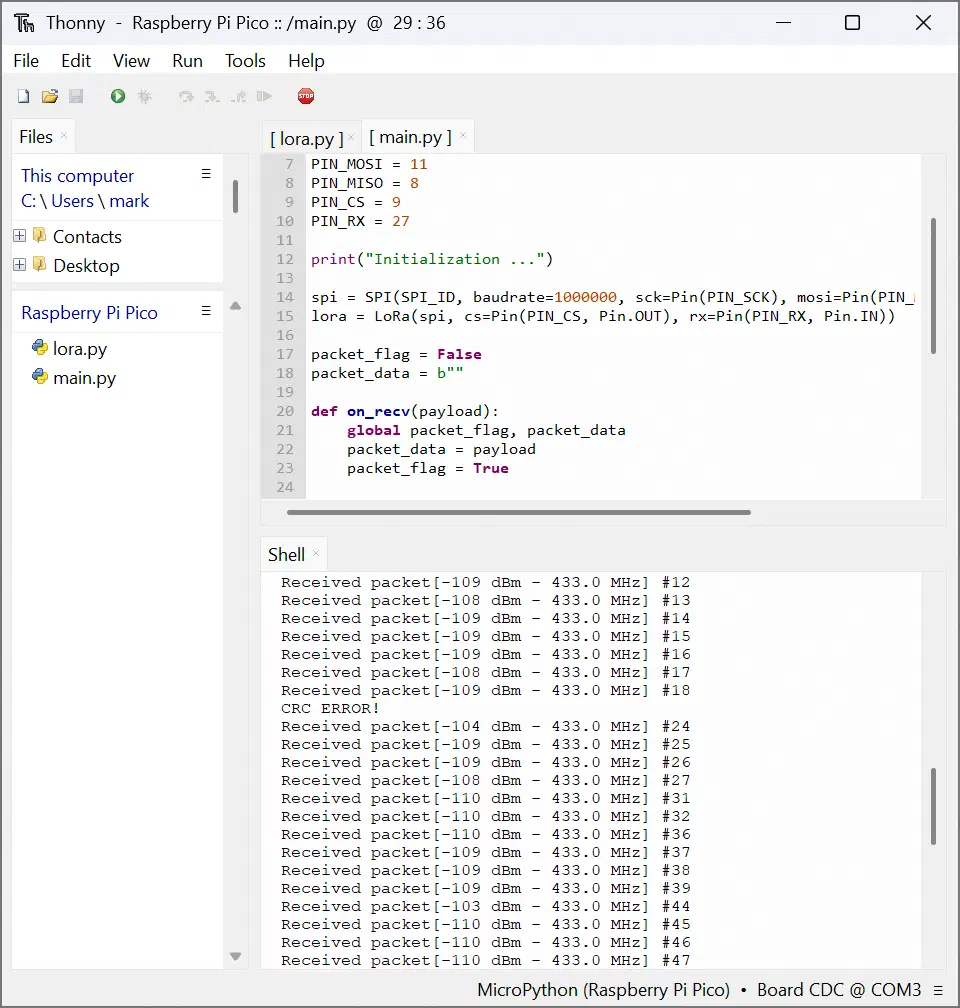960x1008 pixels.
Task: Click the editor's horizontal scrollbar
Action: [519, 512]
